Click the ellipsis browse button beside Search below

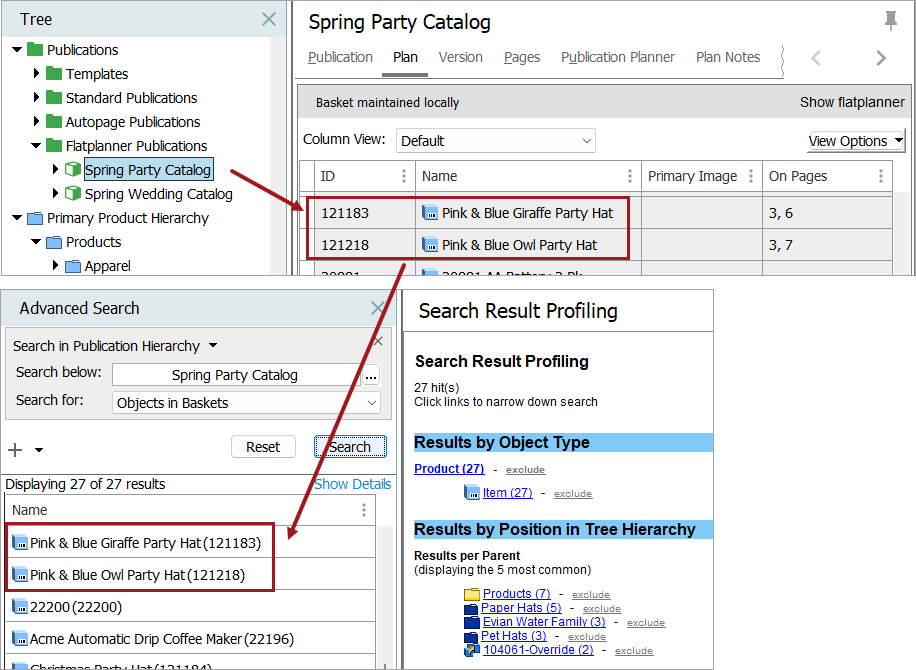pos(371,375)
